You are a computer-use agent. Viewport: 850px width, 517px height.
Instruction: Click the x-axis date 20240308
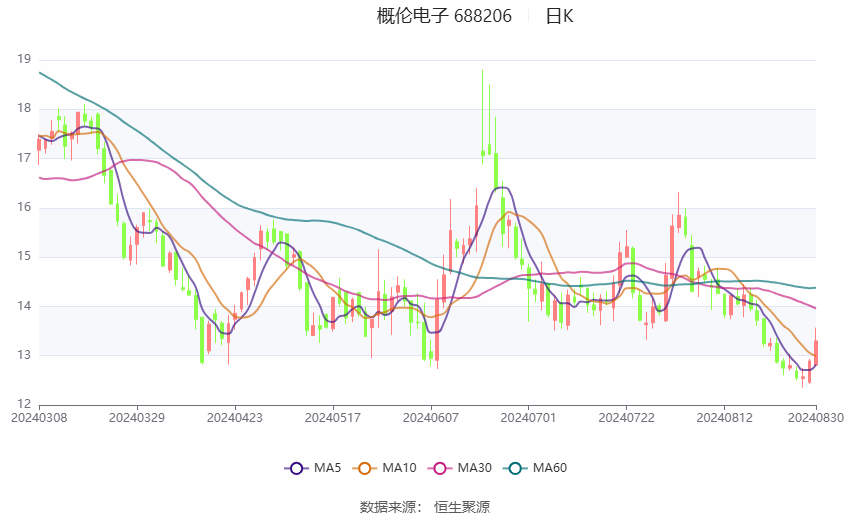[x=39, y=418]
